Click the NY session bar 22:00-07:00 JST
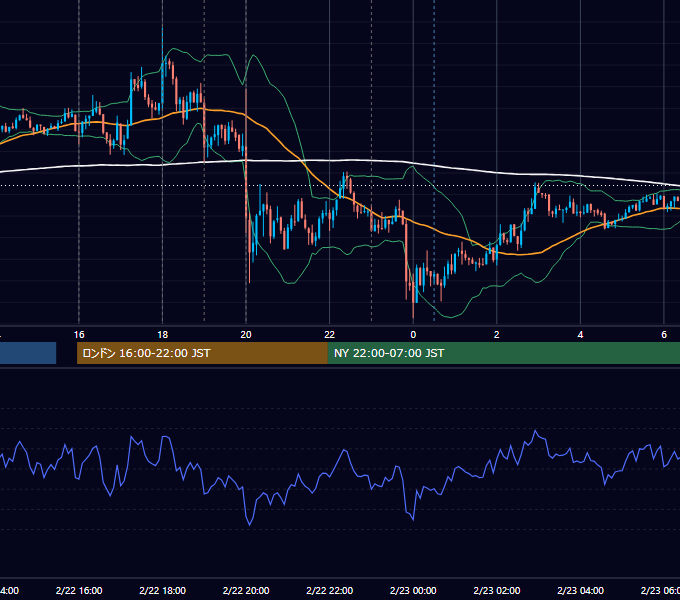Screen dimensions: 680x600 click(503, 353)
